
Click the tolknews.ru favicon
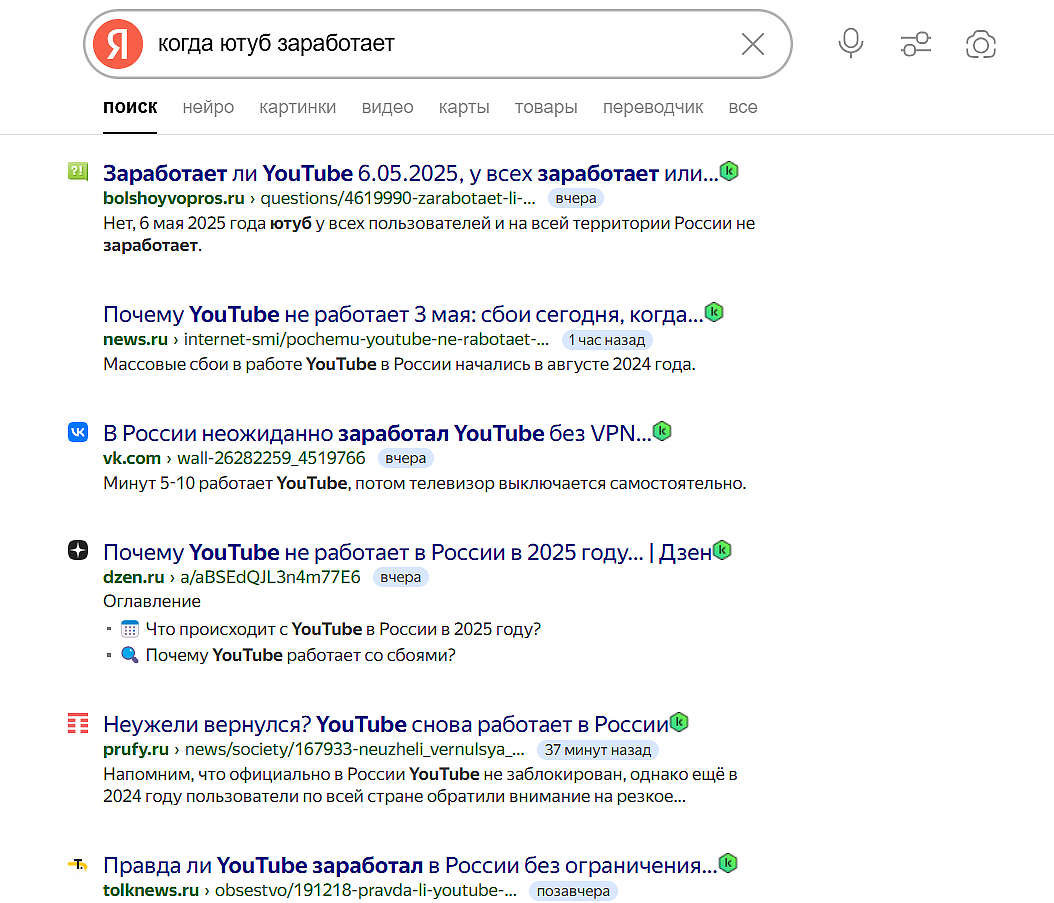pyautogui.click(x=78, y=864)
